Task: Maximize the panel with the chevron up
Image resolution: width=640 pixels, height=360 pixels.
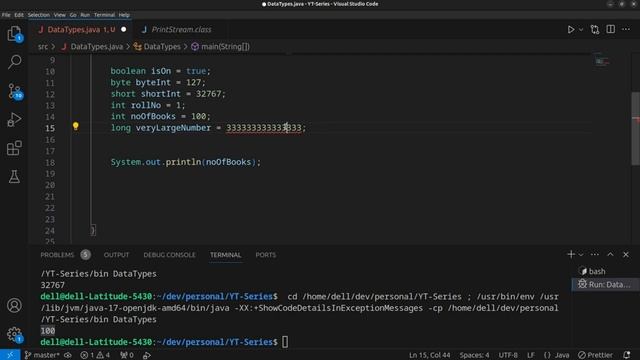Action: pos(610,254)
